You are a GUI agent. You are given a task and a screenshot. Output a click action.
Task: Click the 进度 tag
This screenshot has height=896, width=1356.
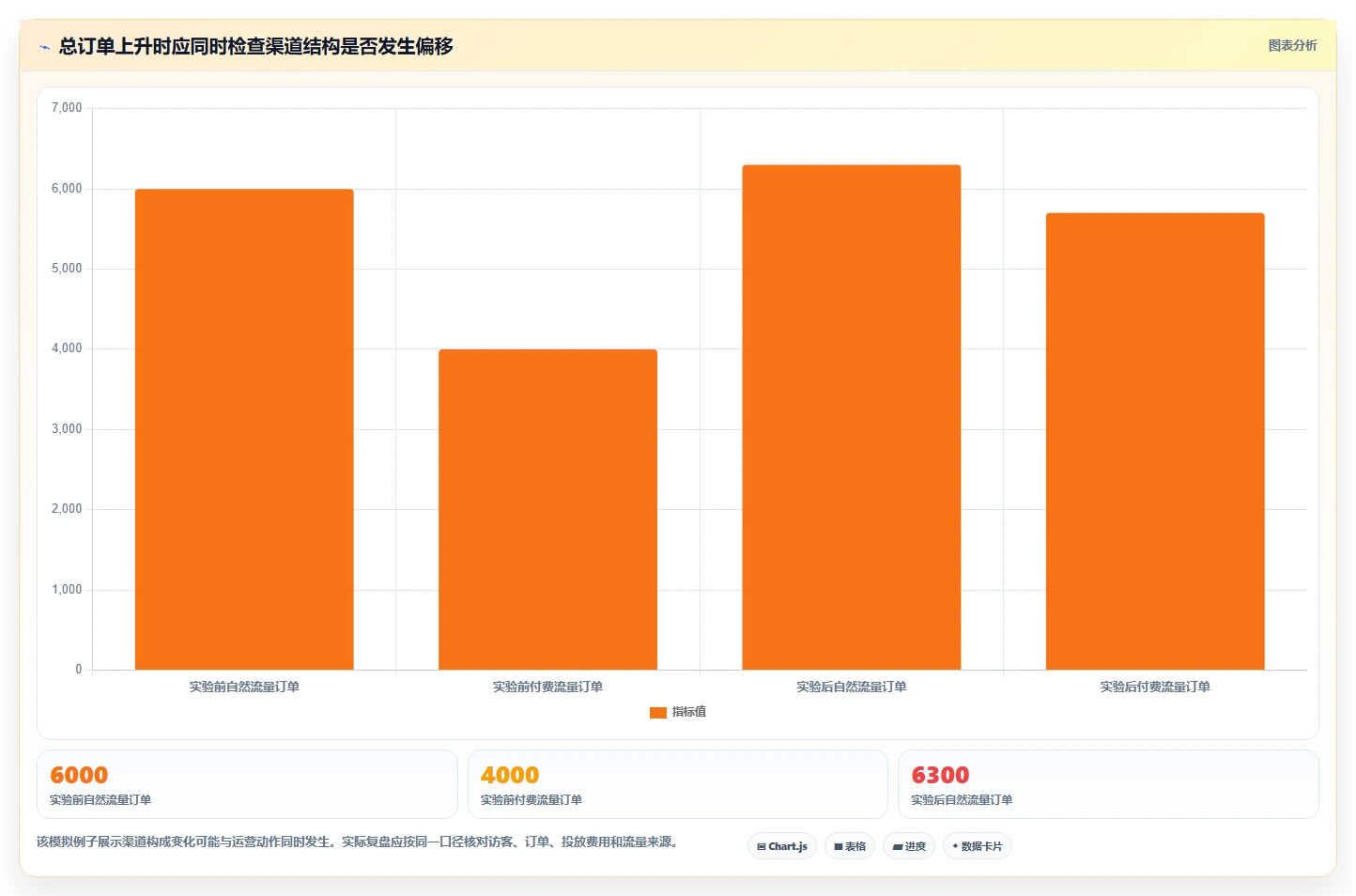(x=909, y=846)
